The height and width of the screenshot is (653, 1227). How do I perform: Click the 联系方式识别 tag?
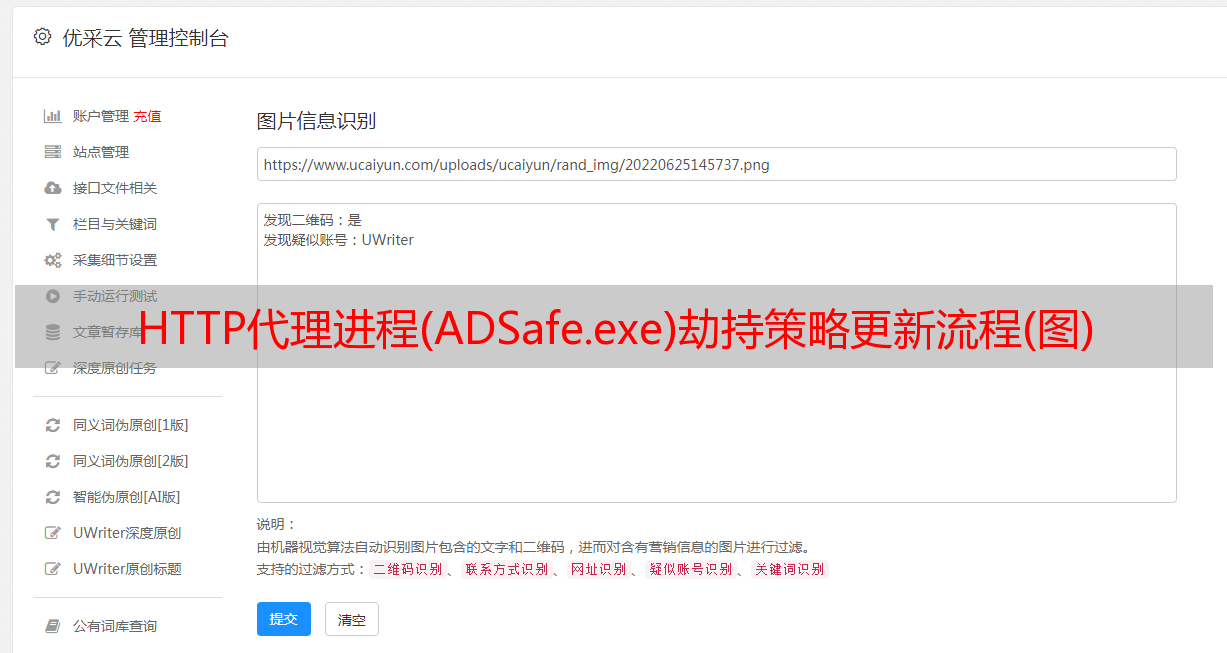coord(506,569)
